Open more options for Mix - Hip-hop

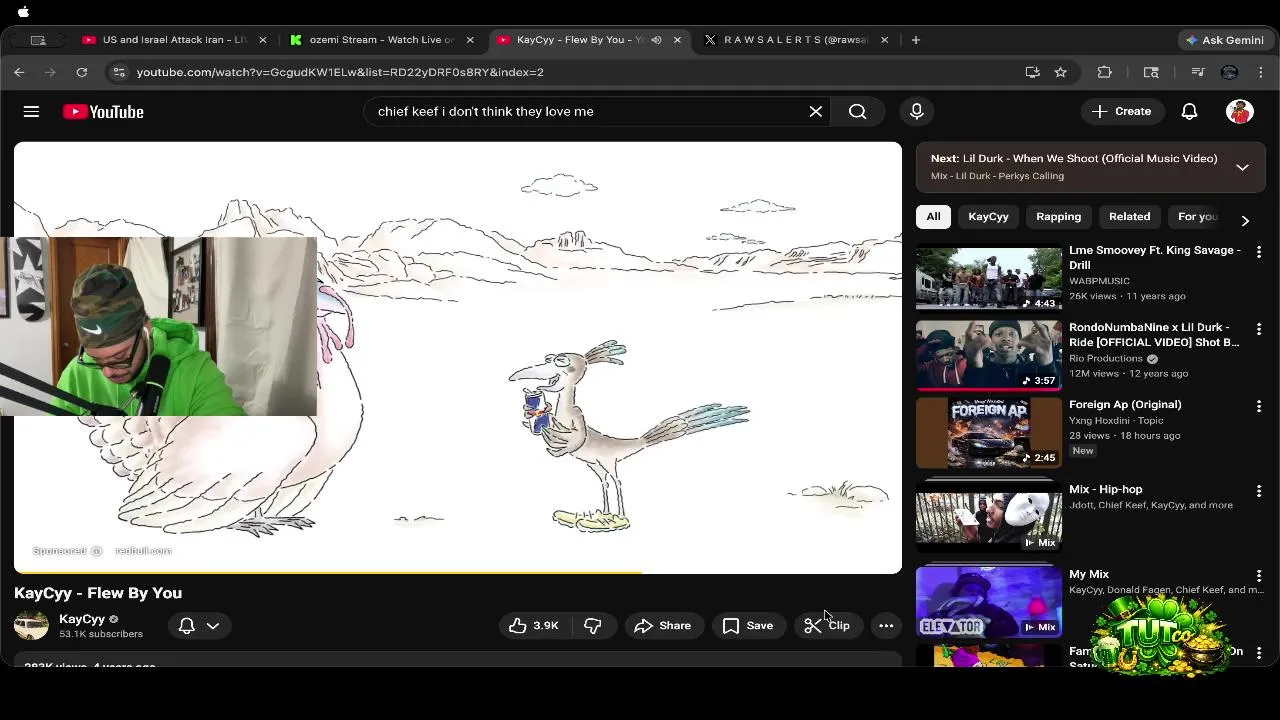[1259, 491]
